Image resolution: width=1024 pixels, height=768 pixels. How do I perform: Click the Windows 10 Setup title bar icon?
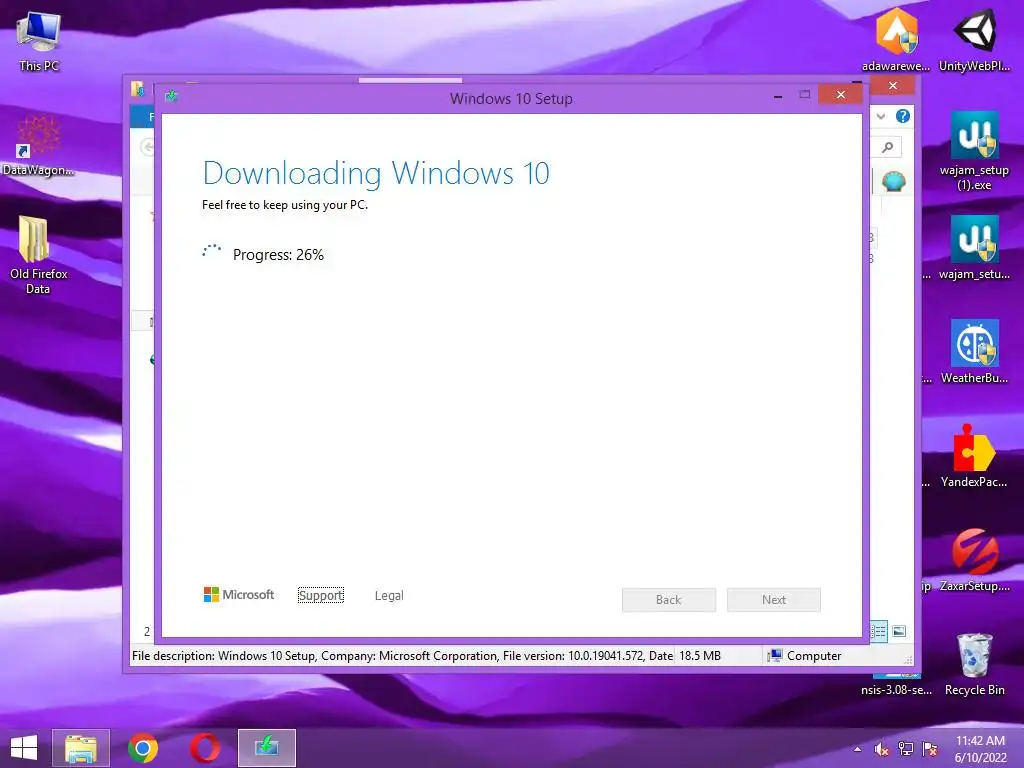point(171,97)
